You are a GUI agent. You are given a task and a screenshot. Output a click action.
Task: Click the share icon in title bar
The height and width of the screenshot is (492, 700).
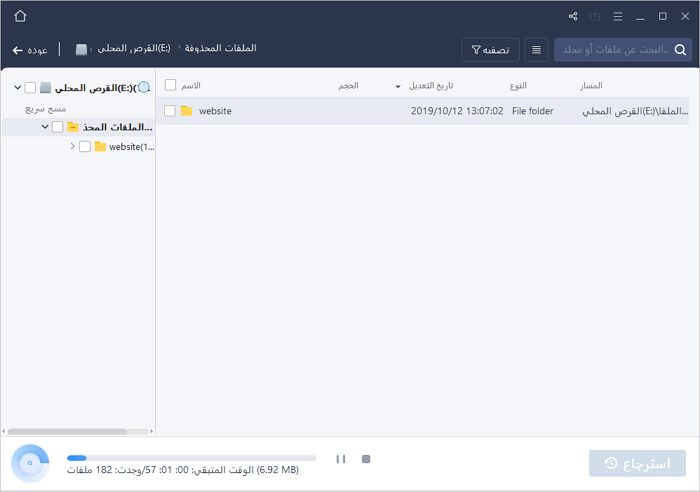coord(573,17)
